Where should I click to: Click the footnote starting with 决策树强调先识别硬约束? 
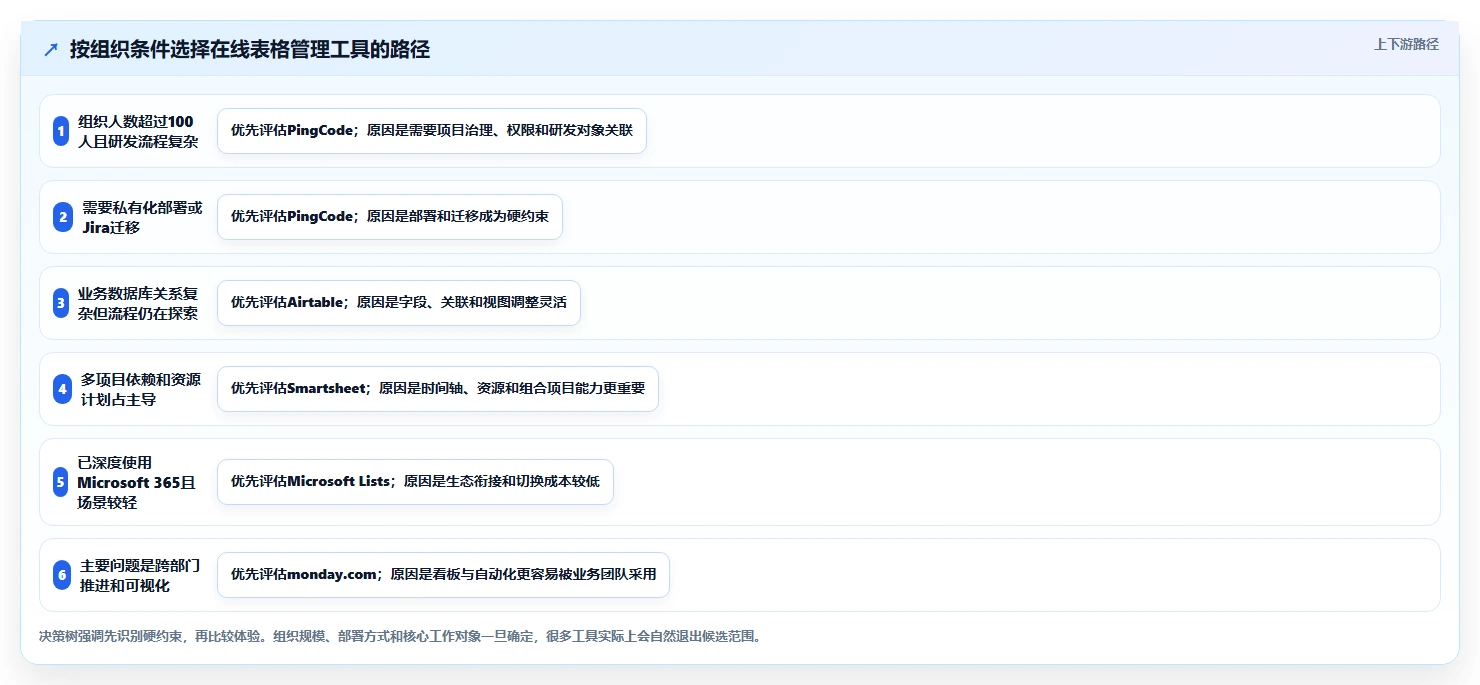(x=400, y=636)
